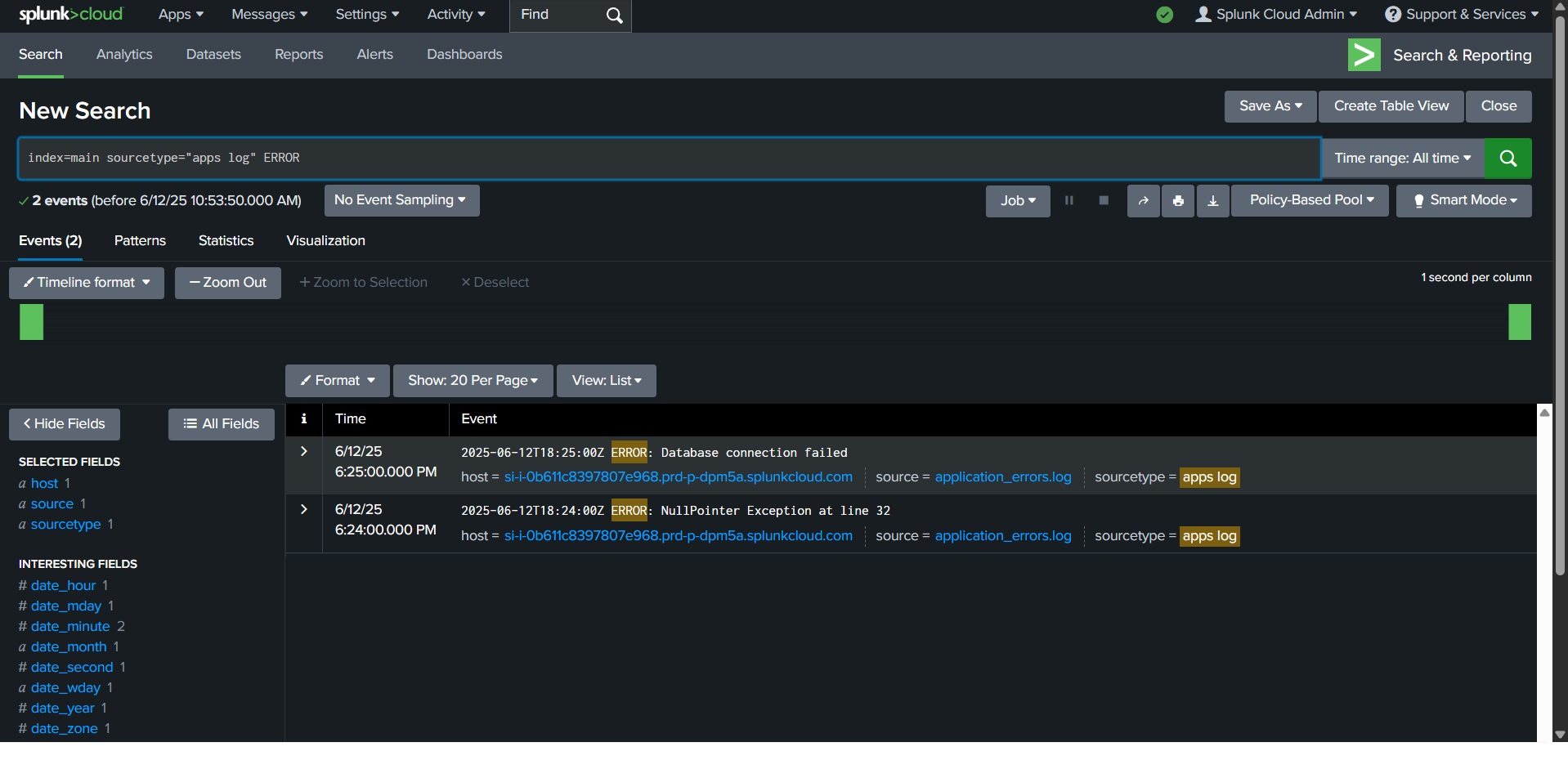Open the Format dropdown
Image resolution: width=1568 pixels, height=778 pixels.
pyautogui.click(x=338, y=381)
